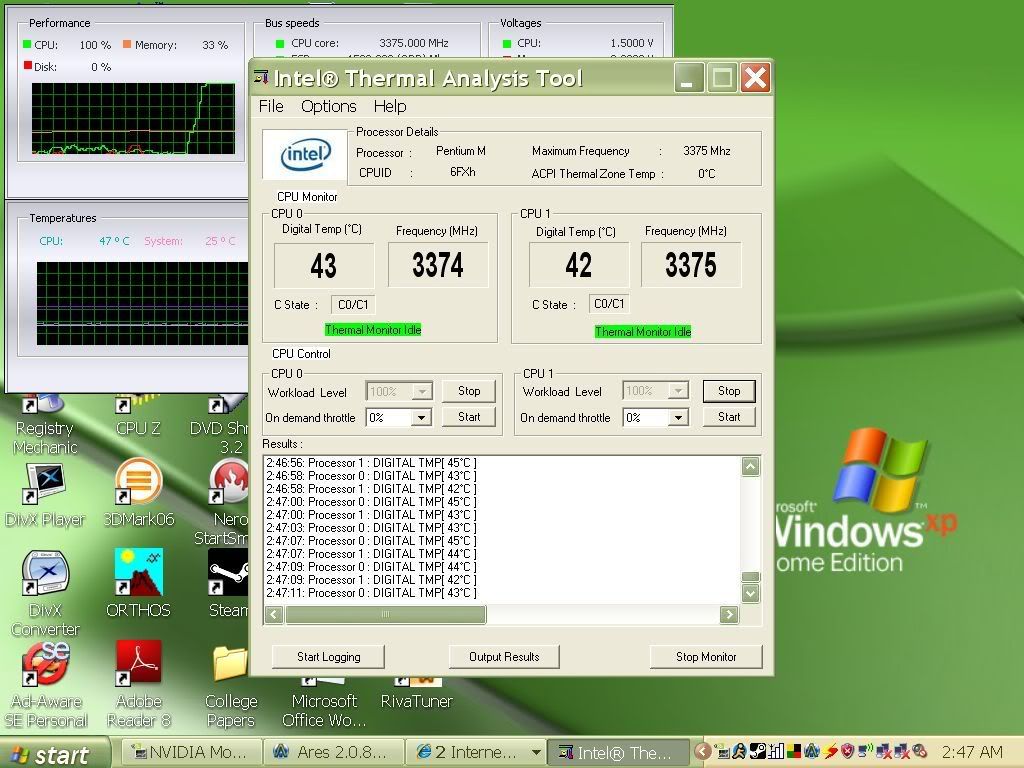Launch the ORTHOS desktop shortcut
Viewport: 1024px width, 768px height.
[138, 583]
